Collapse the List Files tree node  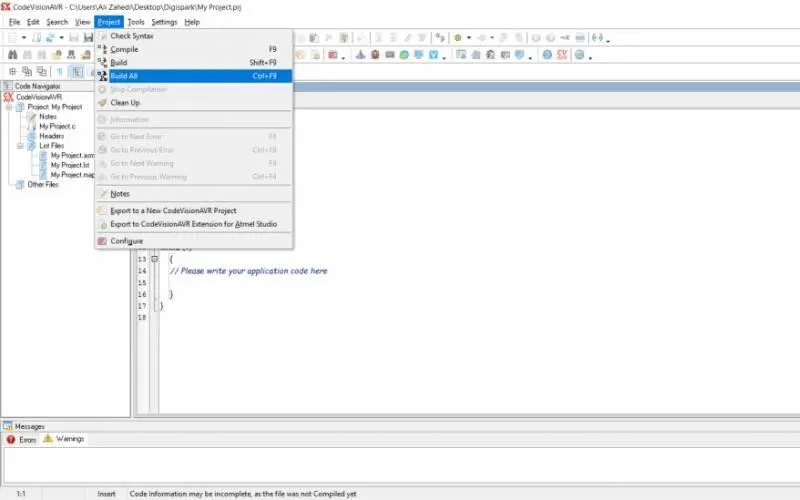pos(20,146)
